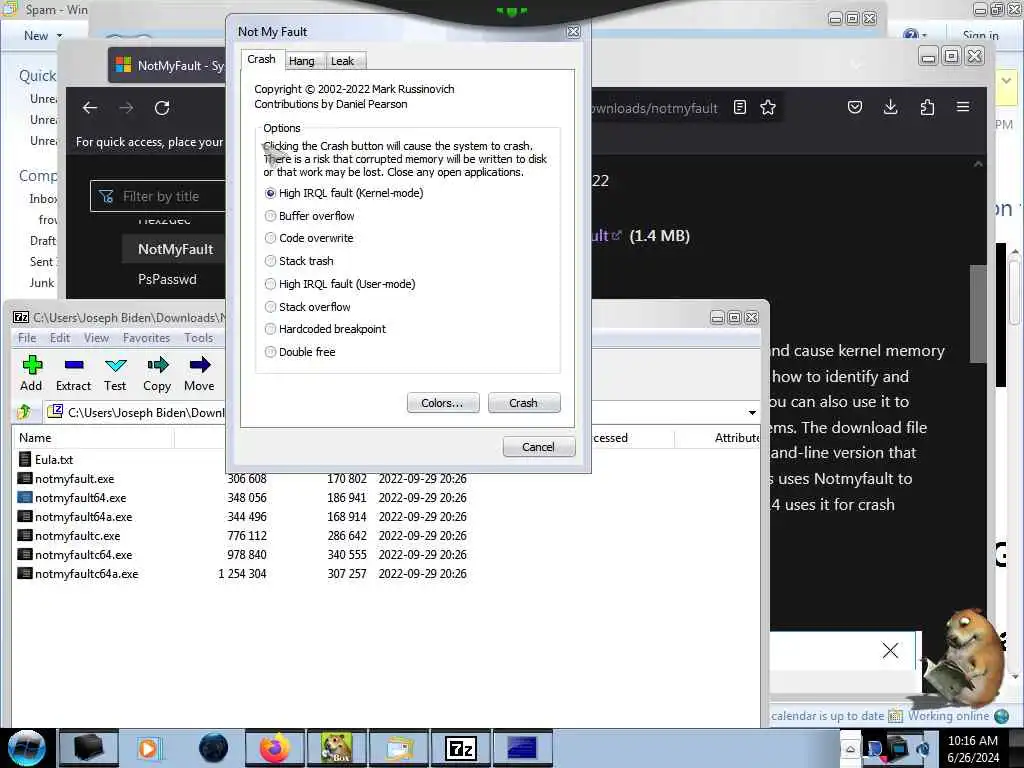Open the Firefox downloads panel
Image resolution: width=1024 pixels, height=768 pixels.
point(890,107)
